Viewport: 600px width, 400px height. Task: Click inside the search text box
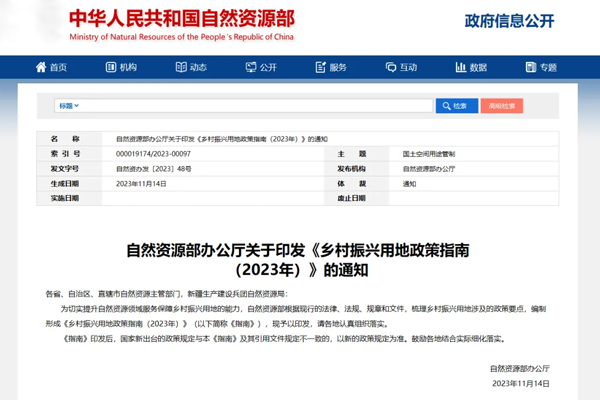(x=260, y=105)
